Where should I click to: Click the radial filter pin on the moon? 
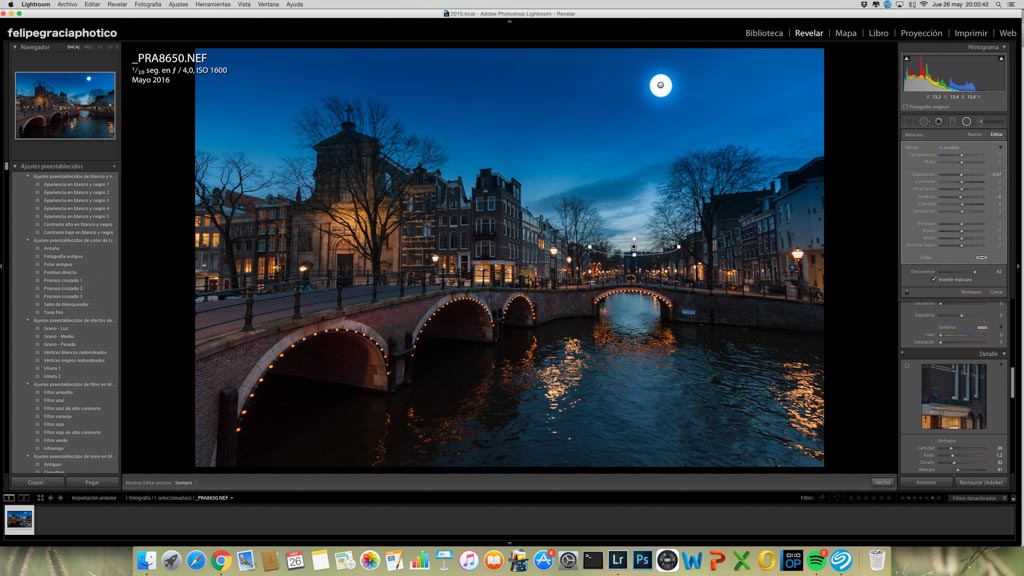tap(660, 86)
